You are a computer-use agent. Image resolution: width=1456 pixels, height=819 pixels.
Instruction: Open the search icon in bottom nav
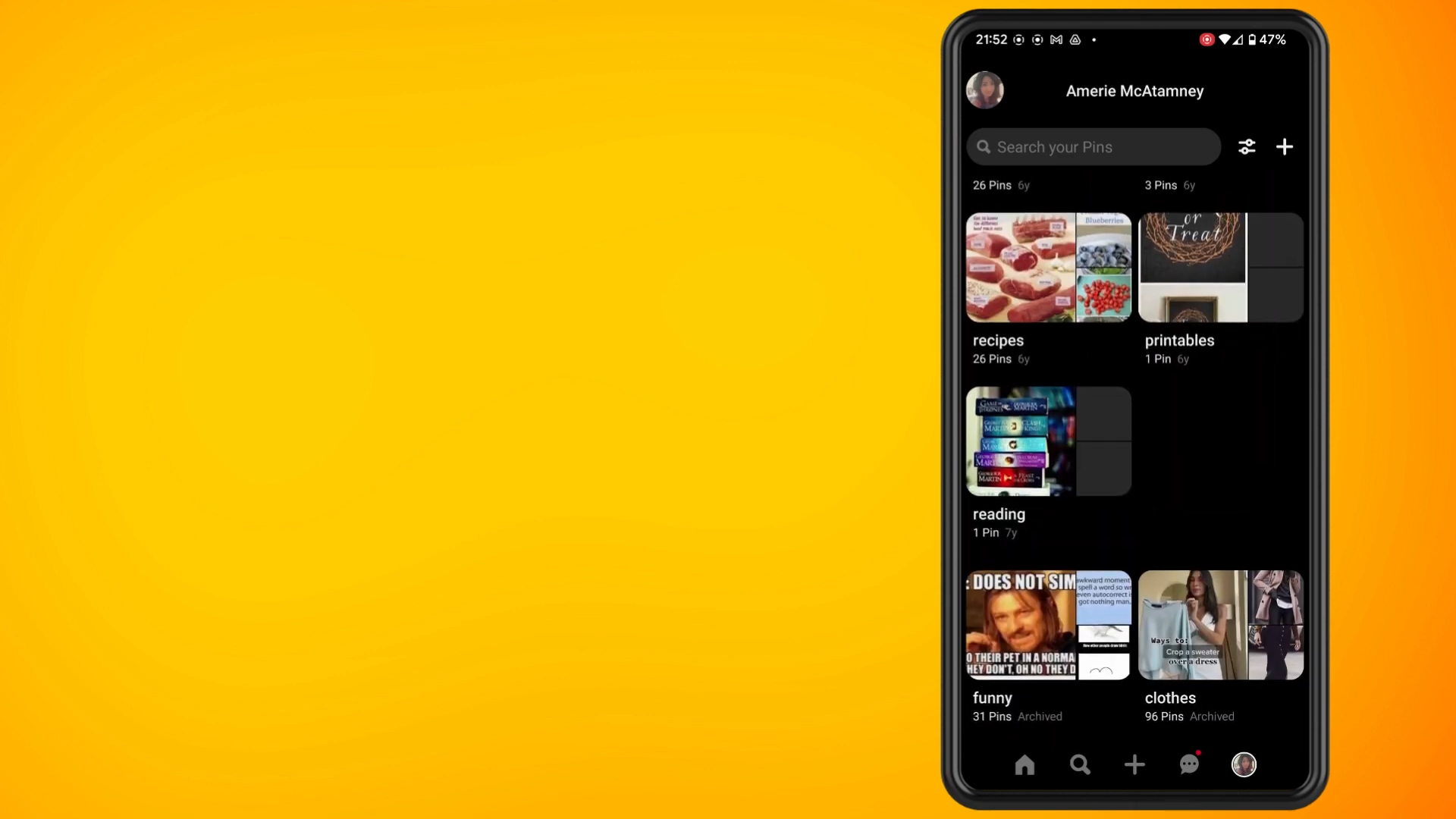[x=1079, y=765]
